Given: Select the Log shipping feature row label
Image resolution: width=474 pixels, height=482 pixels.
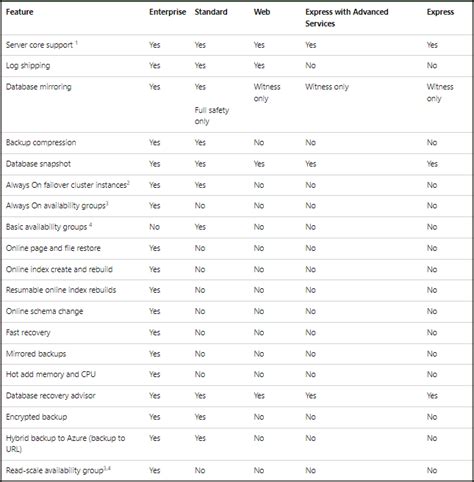Looking at the screenshot, I should (28, 66).
